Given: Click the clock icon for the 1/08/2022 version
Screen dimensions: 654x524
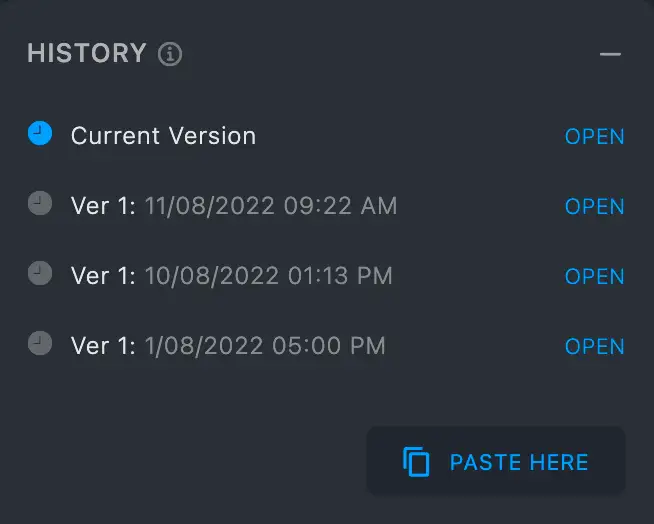Looking at the screenshot, I should [x=40, y=343].
